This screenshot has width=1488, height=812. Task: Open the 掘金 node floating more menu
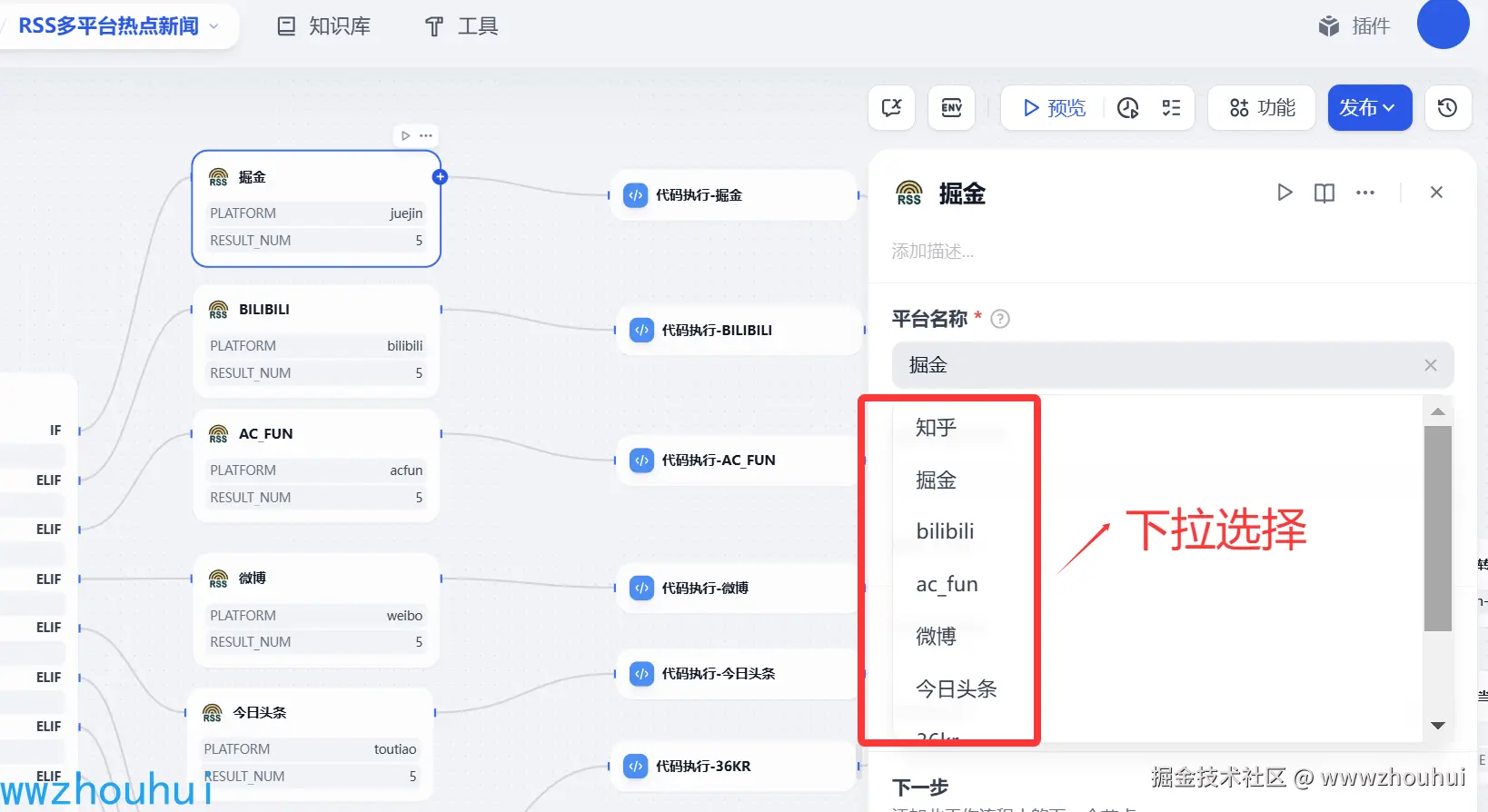(x=426, y=135)
